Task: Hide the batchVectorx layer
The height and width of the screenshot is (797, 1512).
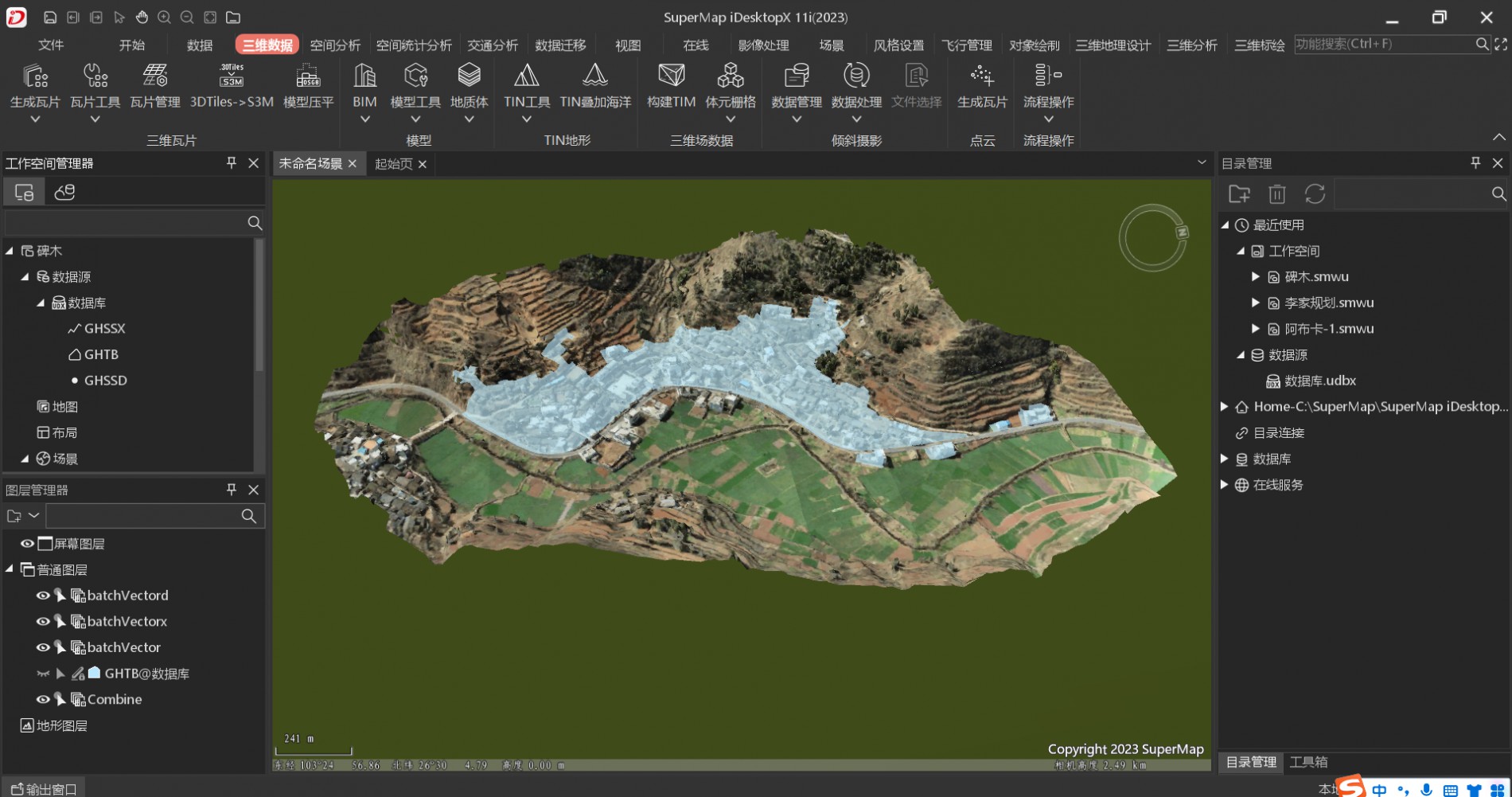Action: pos(43,621)
